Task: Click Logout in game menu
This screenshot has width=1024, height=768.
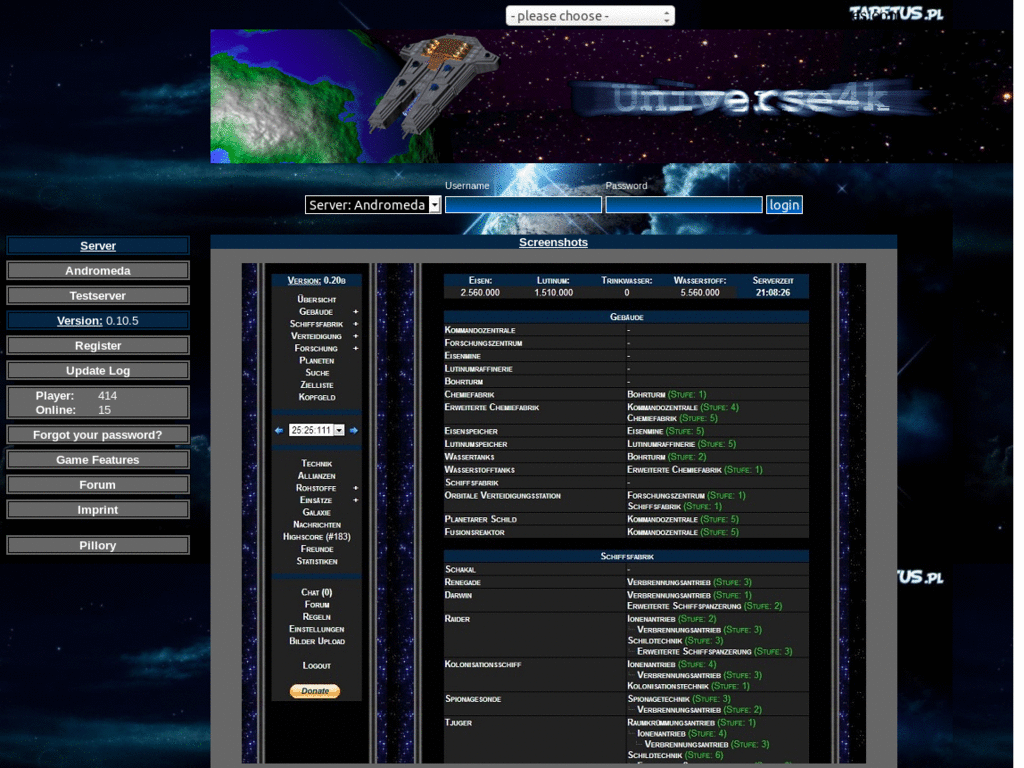Action: (317, 666)
